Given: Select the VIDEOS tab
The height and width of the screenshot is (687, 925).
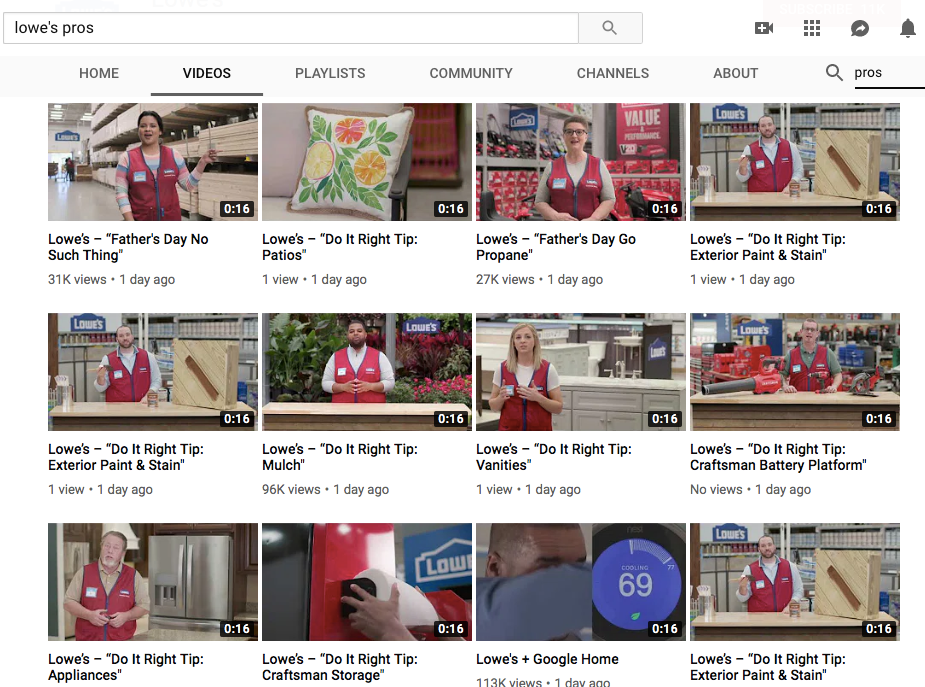Looking at the screenshot, I should (x=206, y=73).
